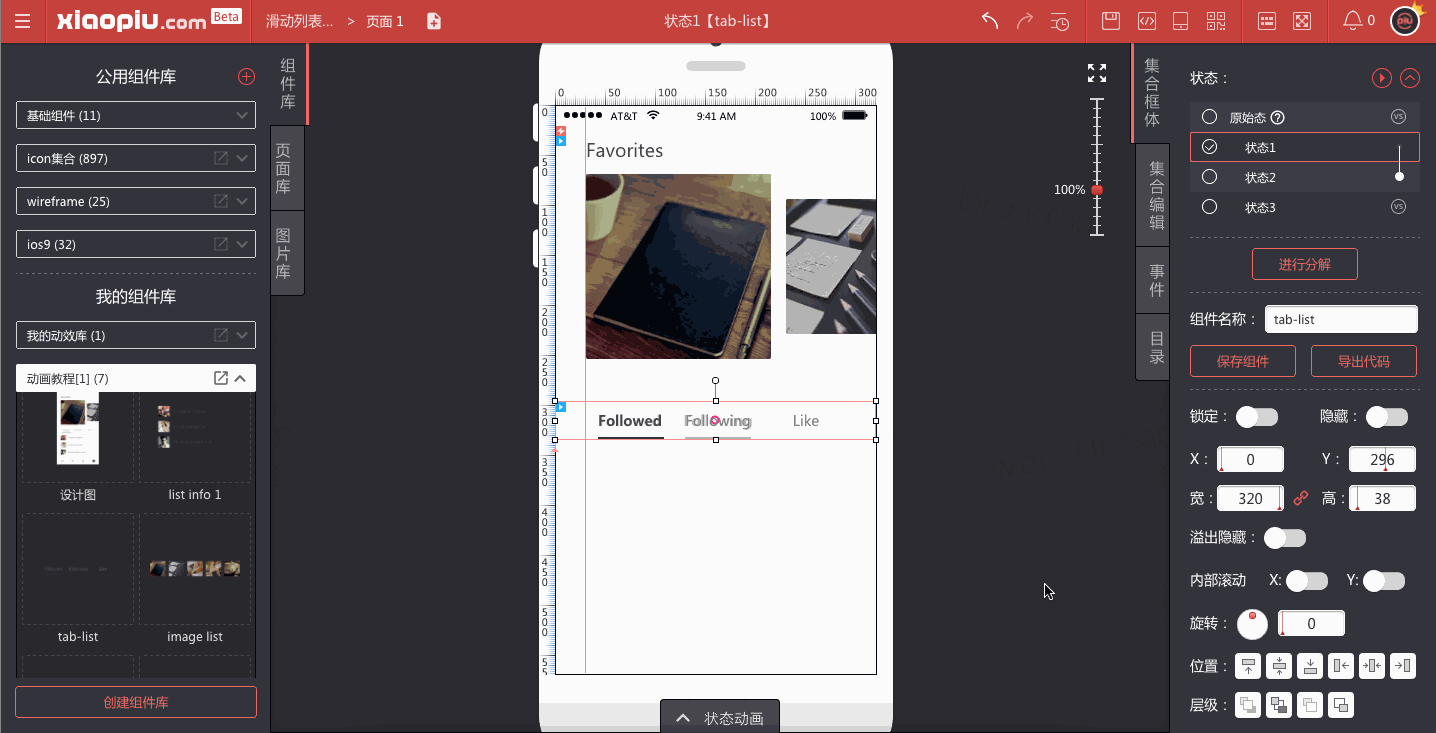Screen dimensions: 1436x733
Task: Toggle the 隐藏 hide switch
Action: click(1387, 417)
